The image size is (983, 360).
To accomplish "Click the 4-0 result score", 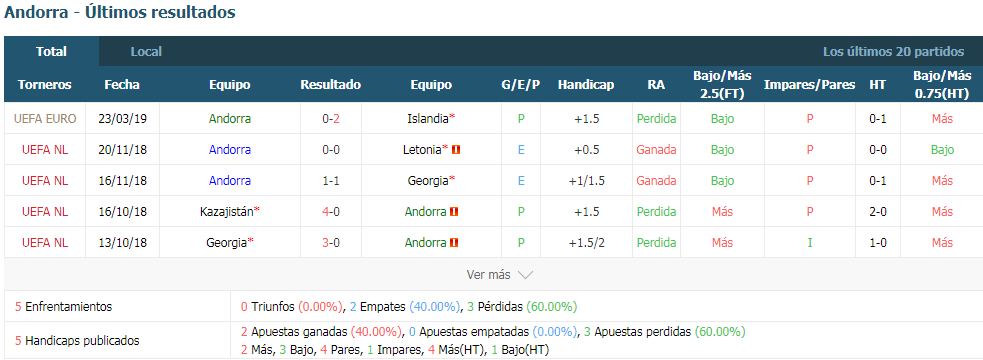I will click(330, 212).
